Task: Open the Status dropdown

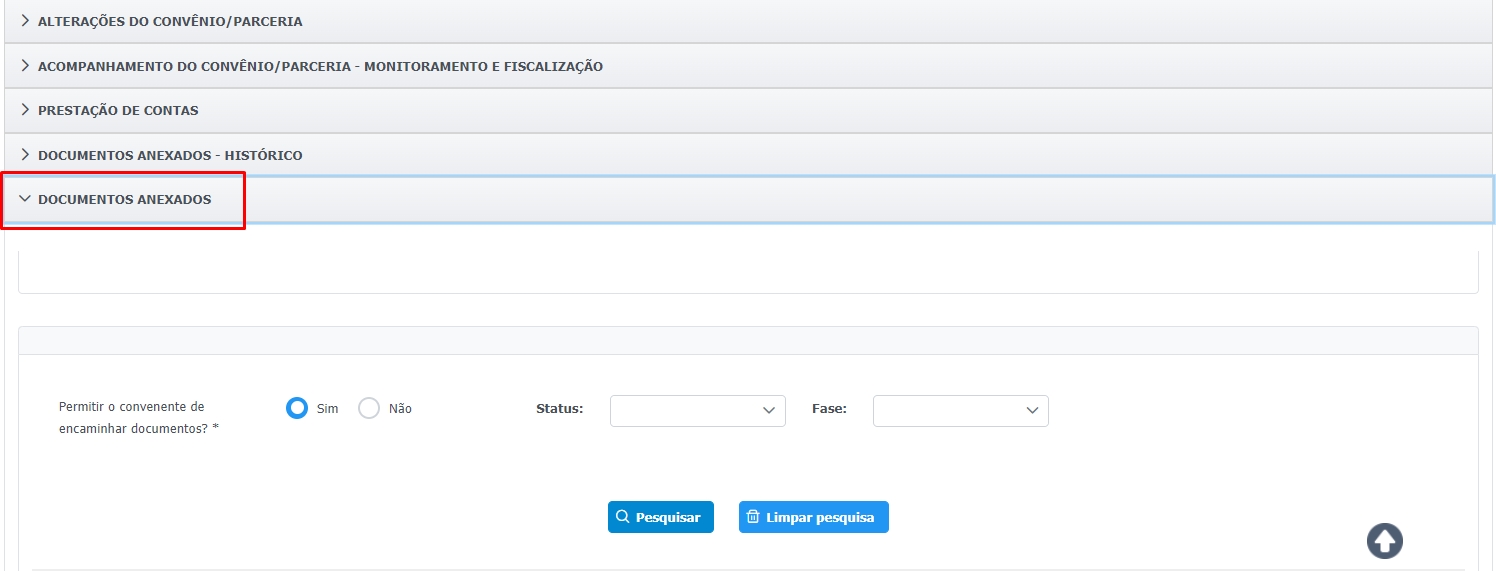Action: (697, 410)
